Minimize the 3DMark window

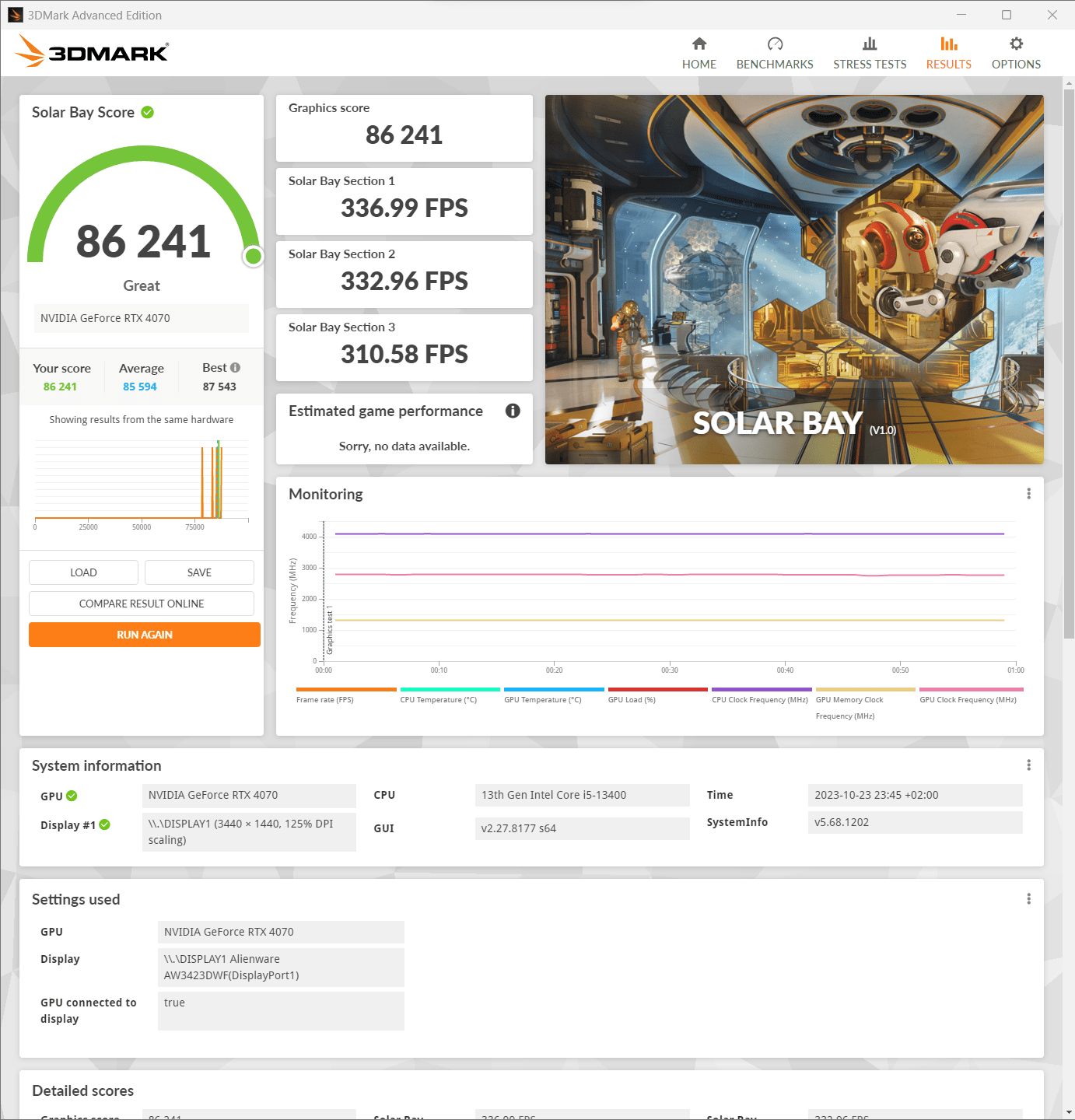[961, 15]
